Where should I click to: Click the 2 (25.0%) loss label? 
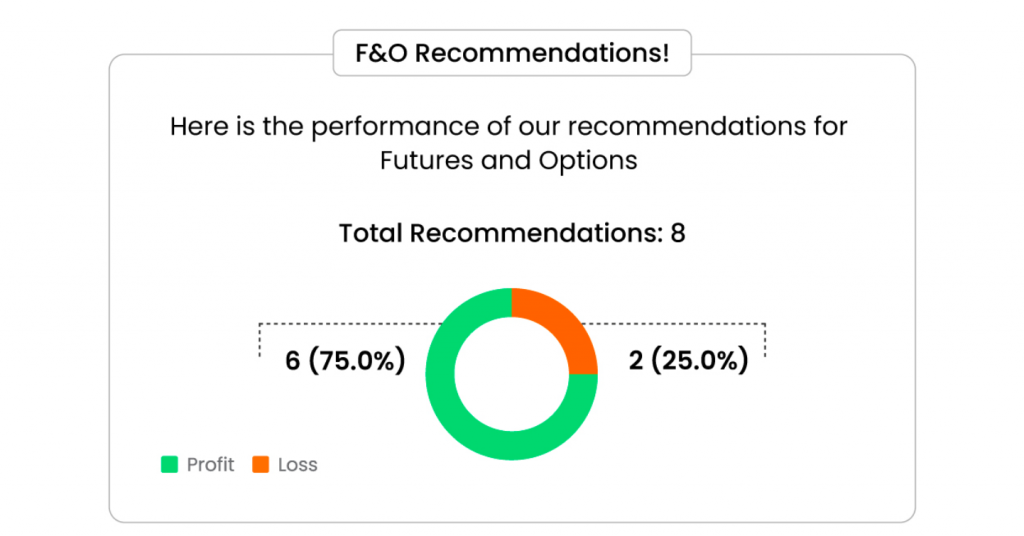(688, 360)
